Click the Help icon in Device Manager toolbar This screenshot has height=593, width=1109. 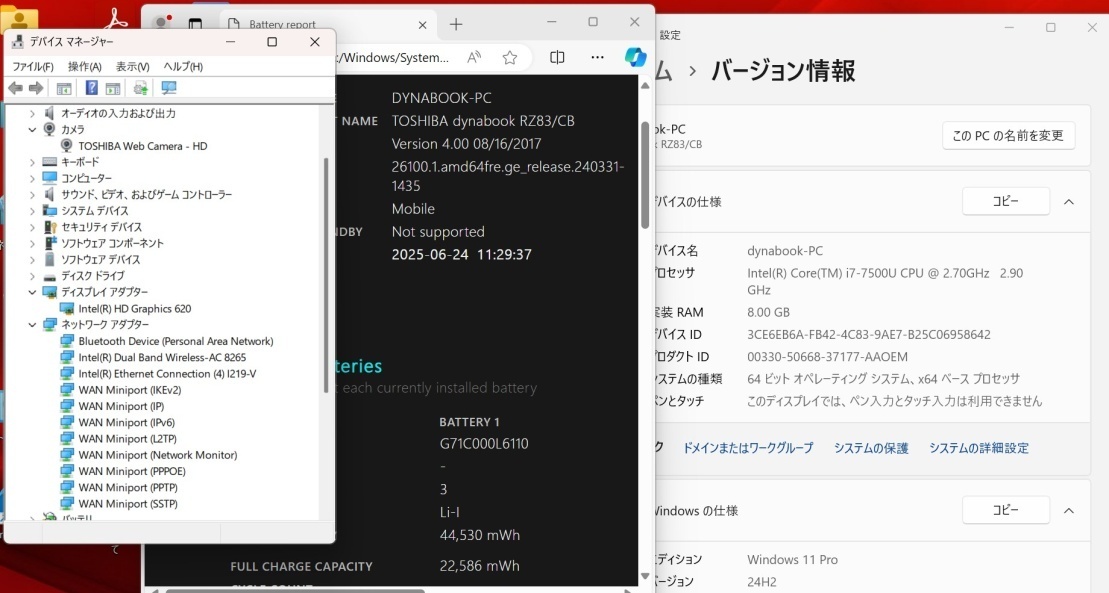tap(91, 88)
